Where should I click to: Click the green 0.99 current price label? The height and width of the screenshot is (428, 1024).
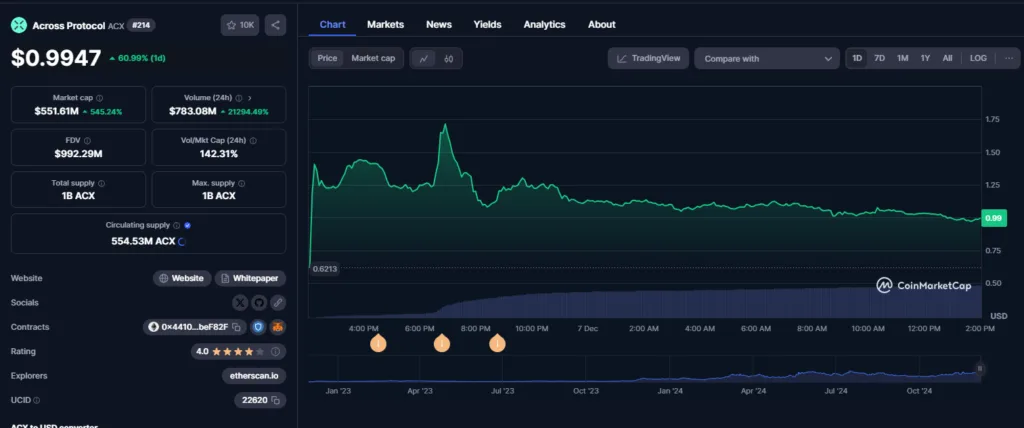(x=993, y=218)
